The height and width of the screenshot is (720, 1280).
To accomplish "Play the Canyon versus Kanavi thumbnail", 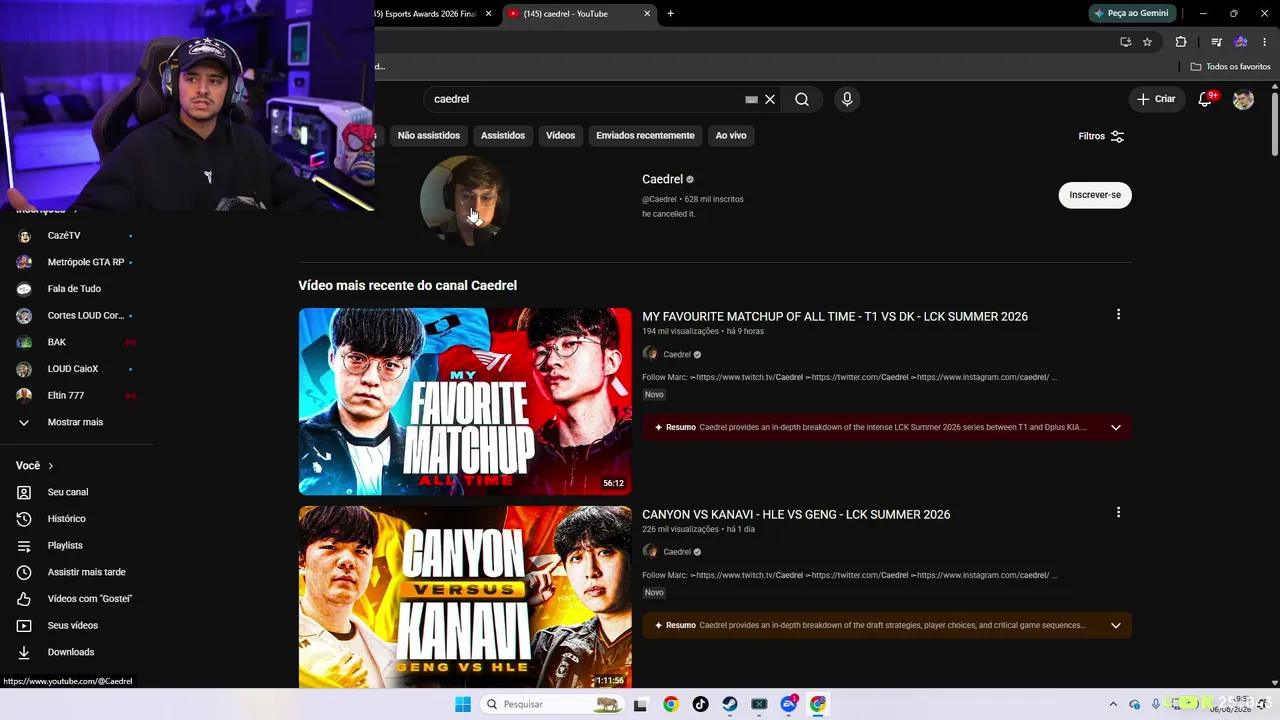I will [465, 597].
